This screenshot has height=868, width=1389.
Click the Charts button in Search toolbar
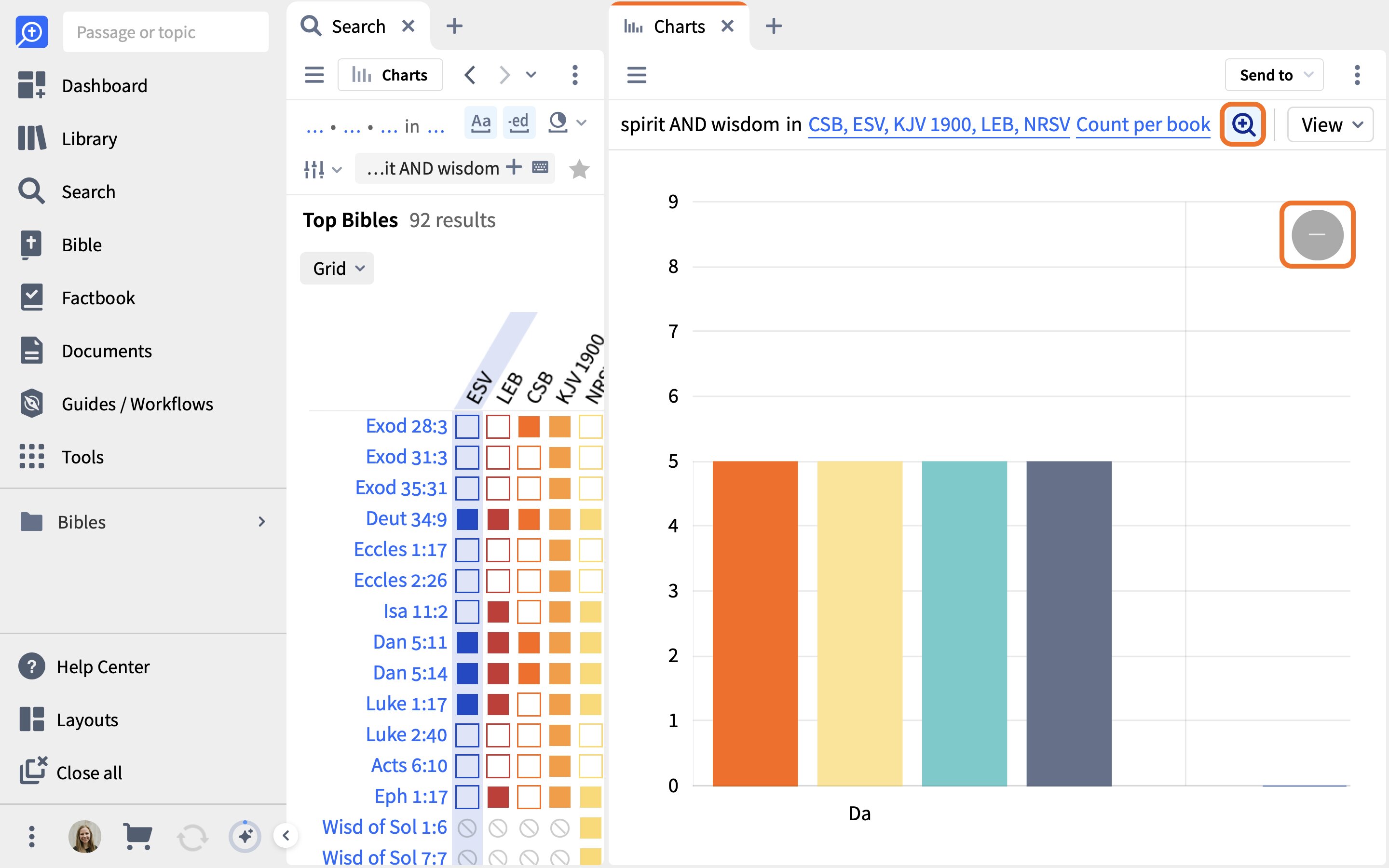tap(390, 75)
